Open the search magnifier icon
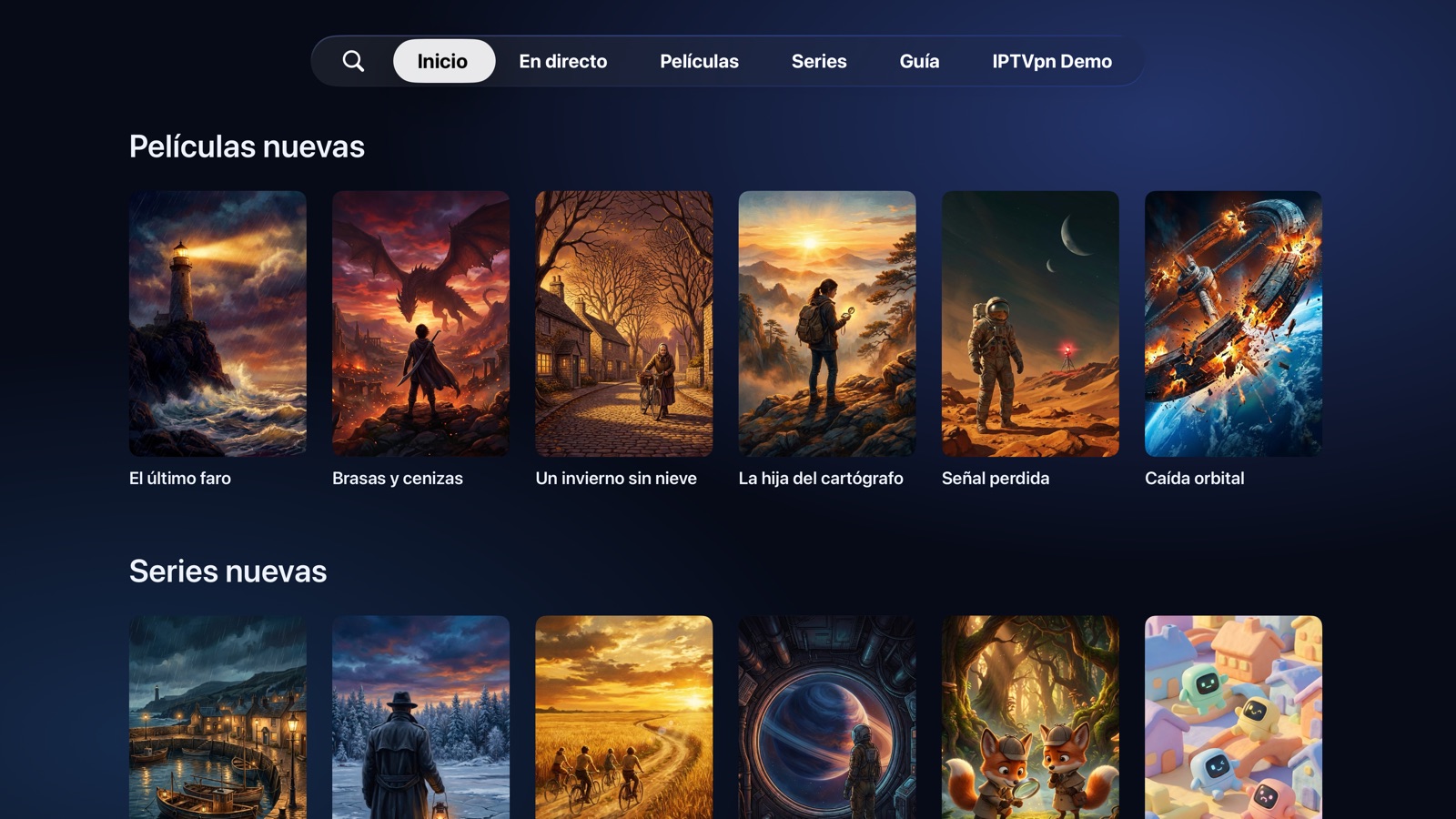Screen dimensions: 1456x819 tap(353, 61)
